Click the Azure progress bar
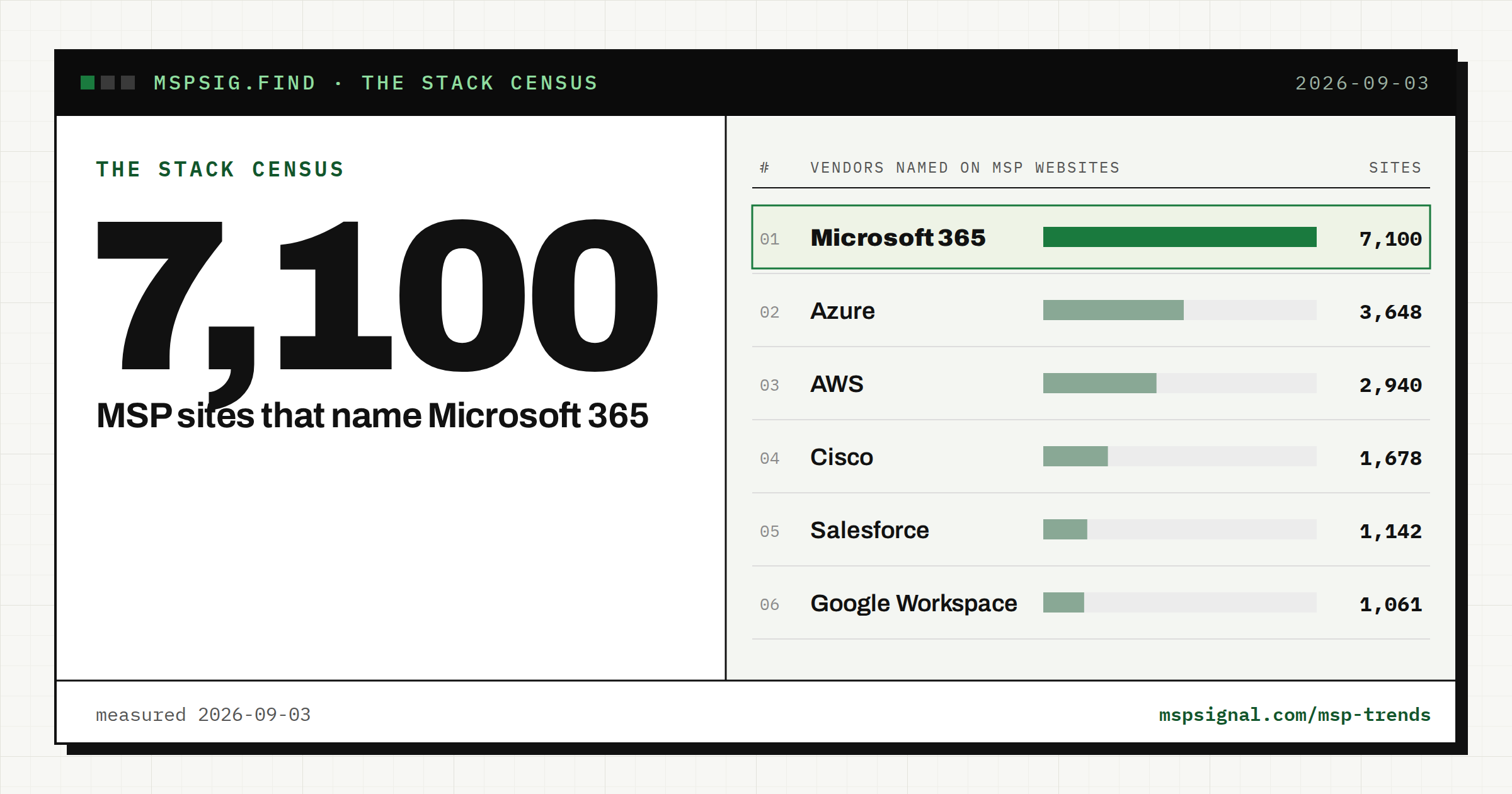This screenshot has height=794, width=1512. [1179, 310]
